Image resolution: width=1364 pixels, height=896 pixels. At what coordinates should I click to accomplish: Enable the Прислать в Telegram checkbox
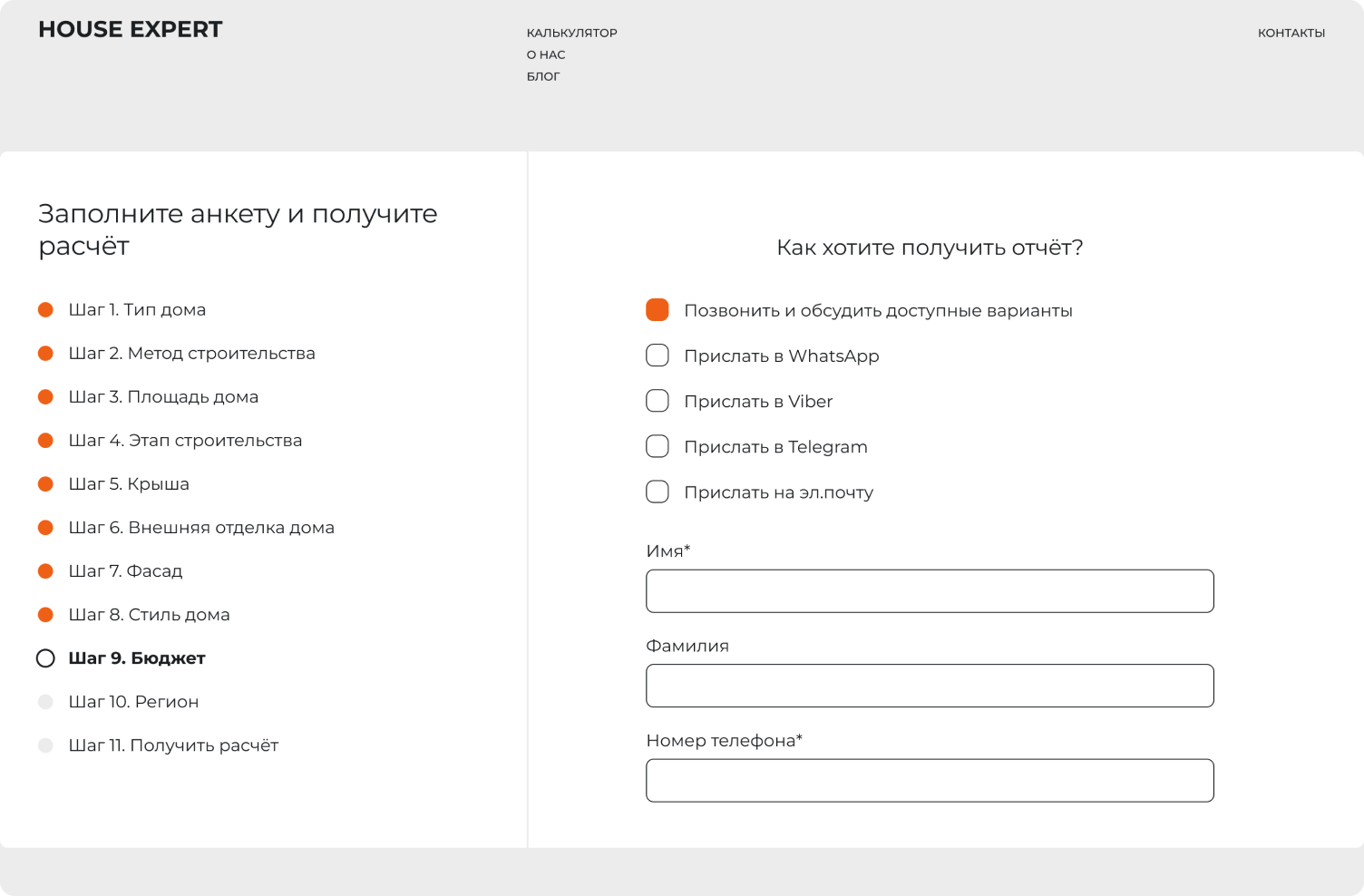(x=658, y=446)
